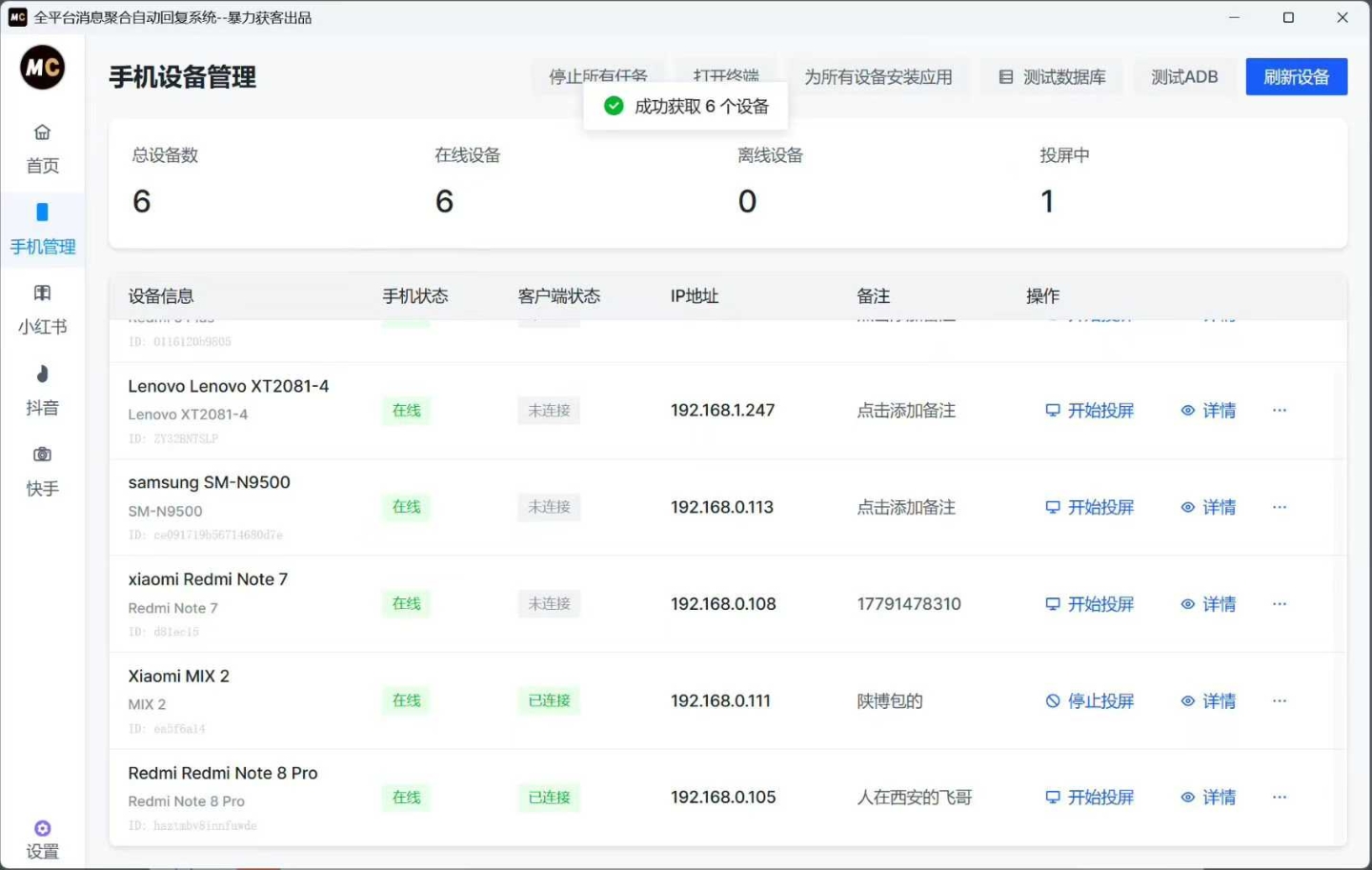Screen dimensions: 1372x870
Task: Expand extra actions for xiaomi Redmi Note 7
Action: click(x=1279, y=603)
